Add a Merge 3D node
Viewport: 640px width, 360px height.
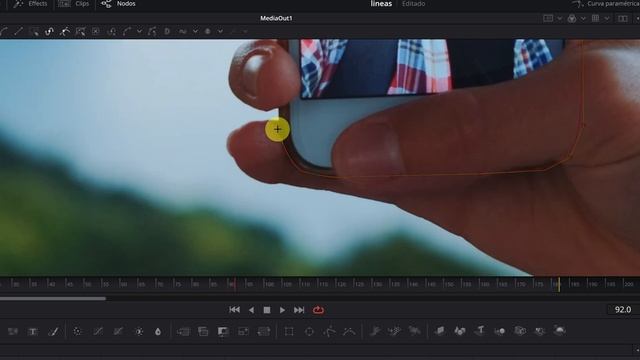point(500,331)
